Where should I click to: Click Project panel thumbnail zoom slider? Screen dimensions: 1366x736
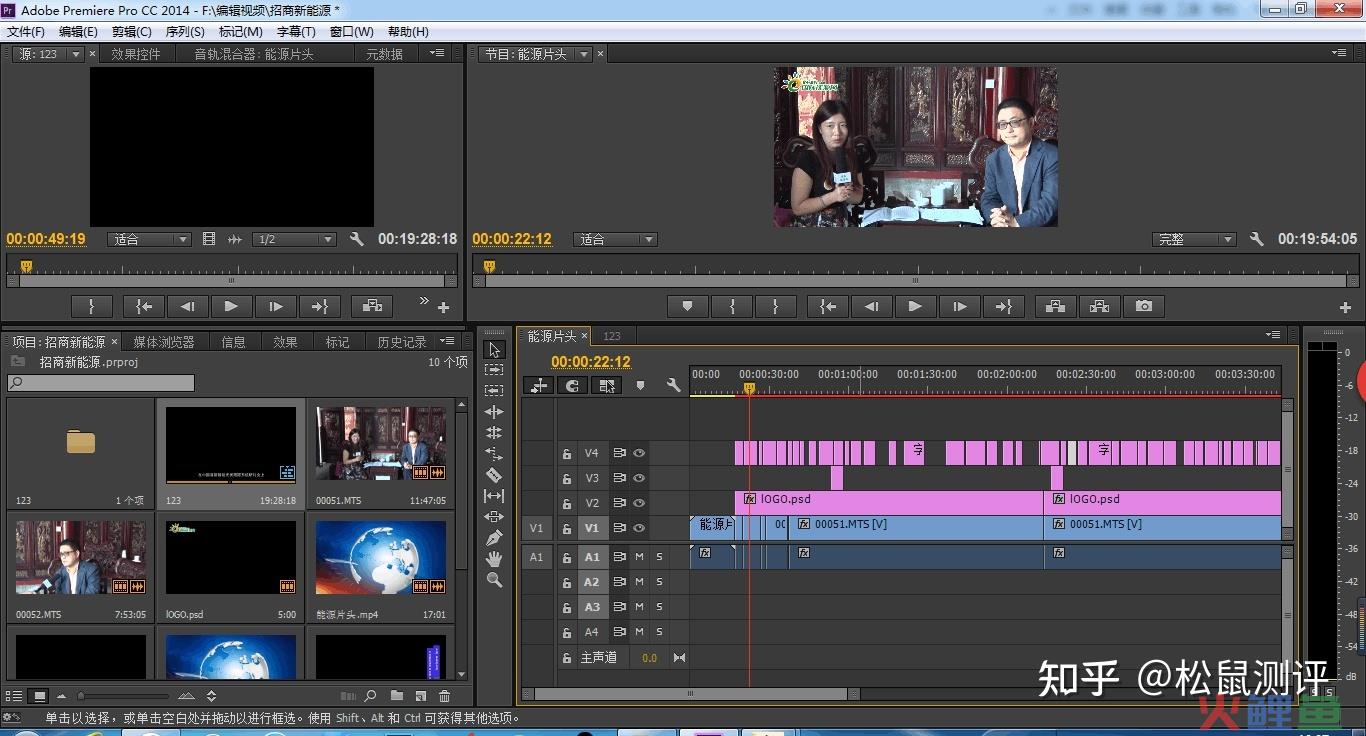(x=123, y=696)
